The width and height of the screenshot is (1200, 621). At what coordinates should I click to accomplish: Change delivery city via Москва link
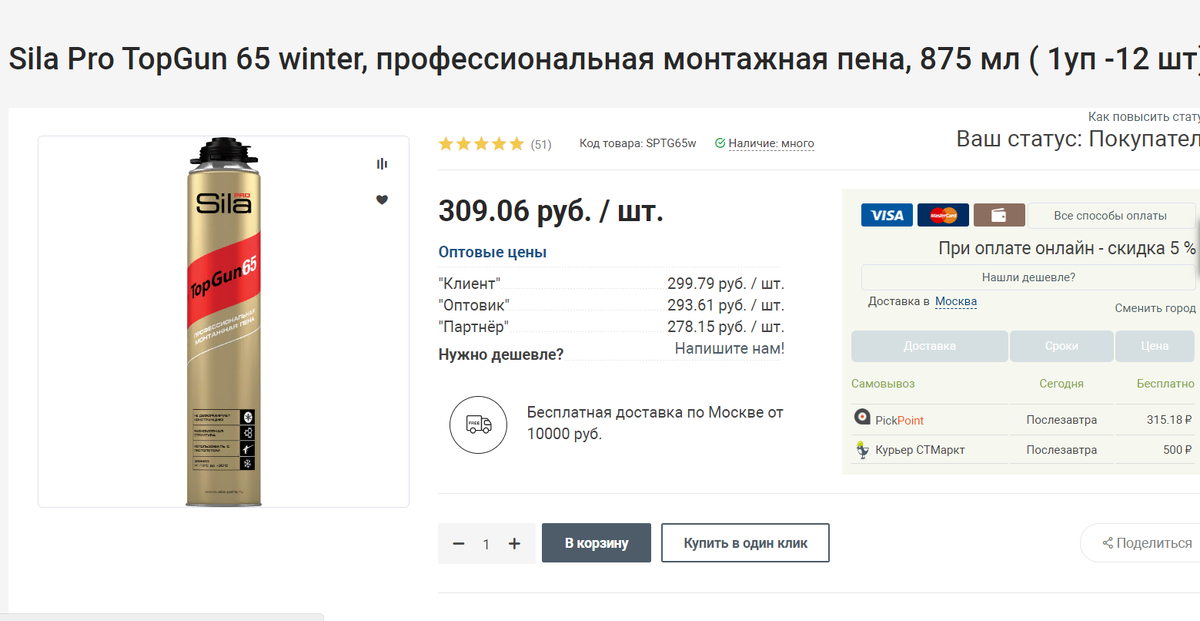click(x=956, y=301)
